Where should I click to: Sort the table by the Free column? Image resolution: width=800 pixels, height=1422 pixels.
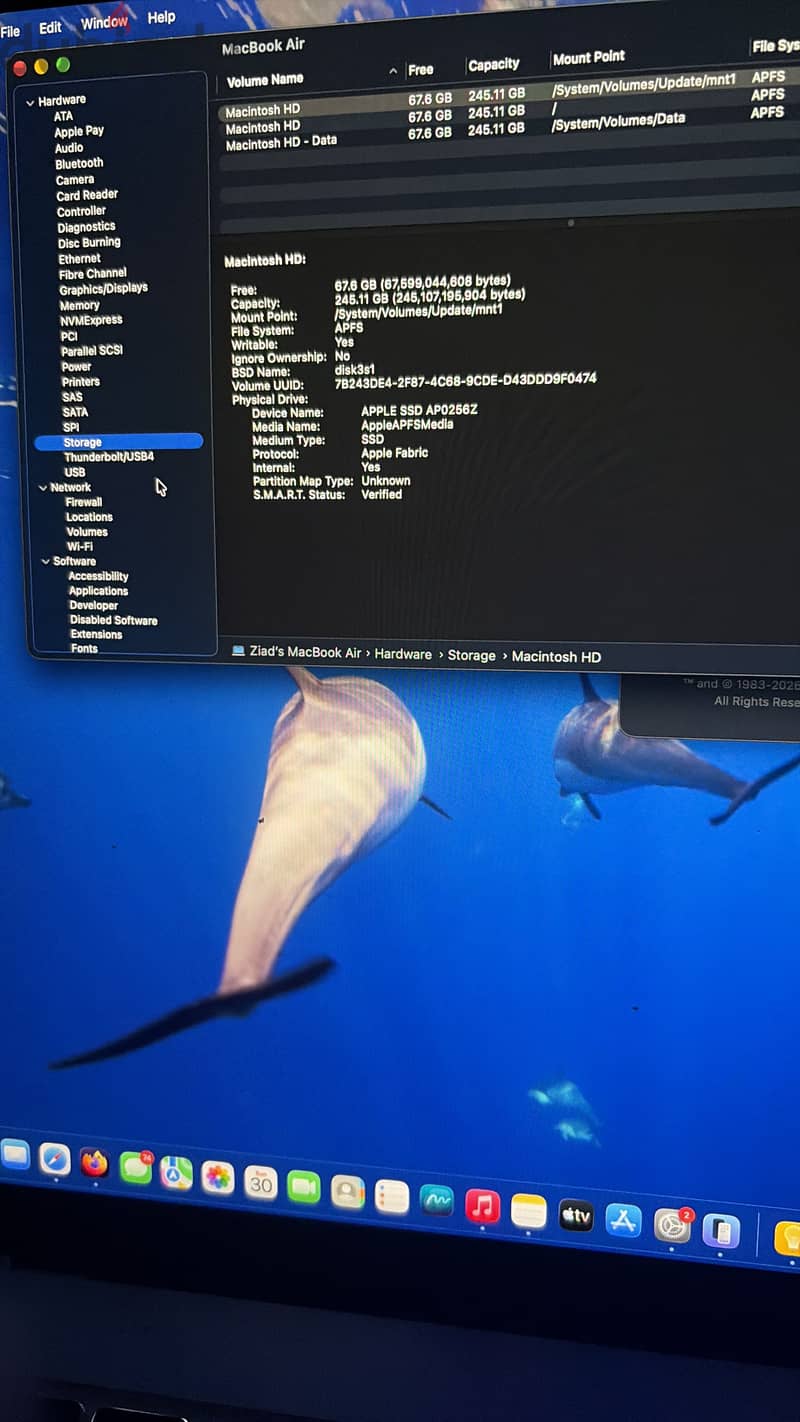(x=421, y=69)
